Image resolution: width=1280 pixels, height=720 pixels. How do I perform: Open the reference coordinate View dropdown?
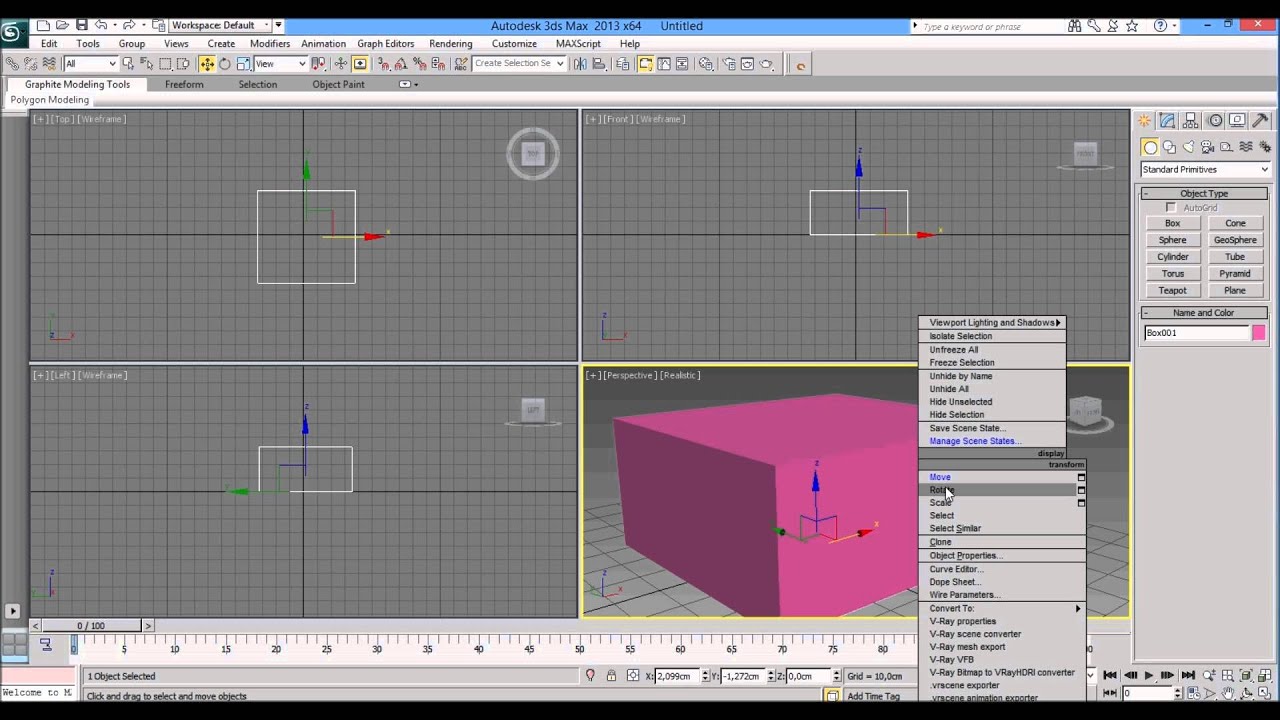[x=280, y=64]
